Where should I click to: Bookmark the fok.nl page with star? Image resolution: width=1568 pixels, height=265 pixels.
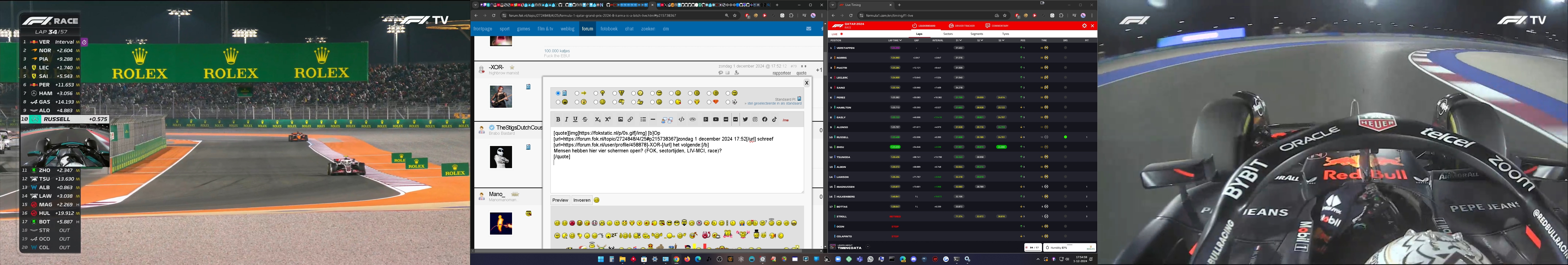pyautogui.click(x=735, y=15)
